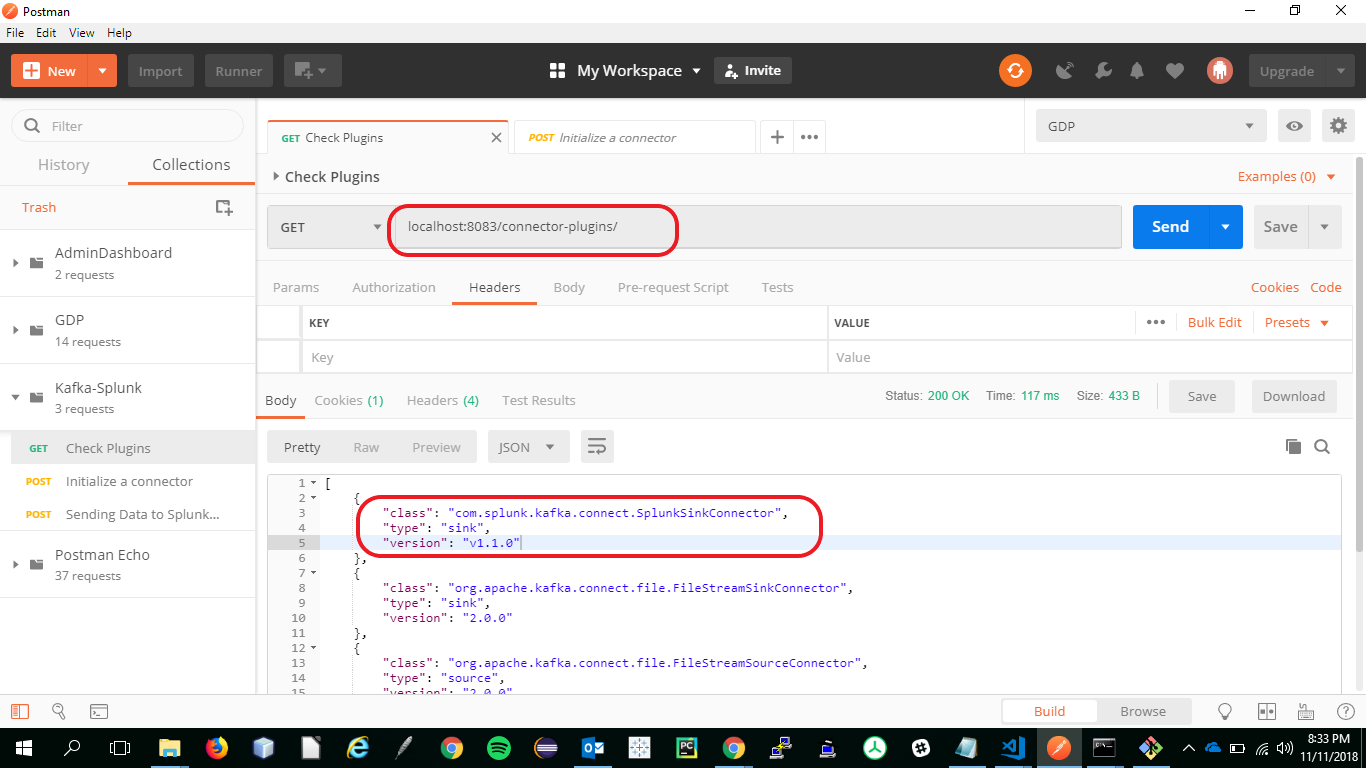Viewport: 1366px width, 768px height.
Task: Select Raw response view
Action: pos(366,447)
